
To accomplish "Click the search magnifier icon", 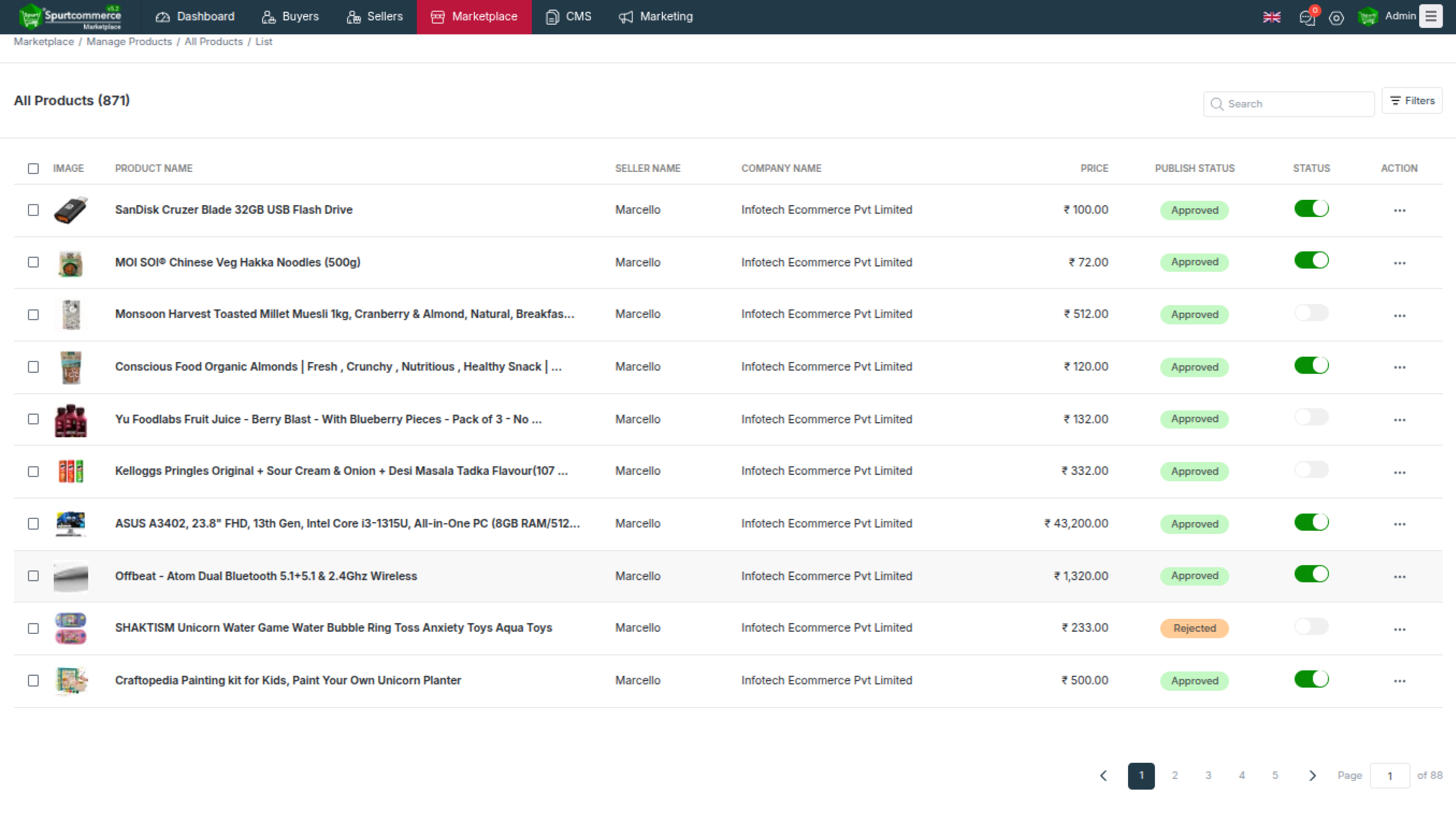I will [1217, 104].
